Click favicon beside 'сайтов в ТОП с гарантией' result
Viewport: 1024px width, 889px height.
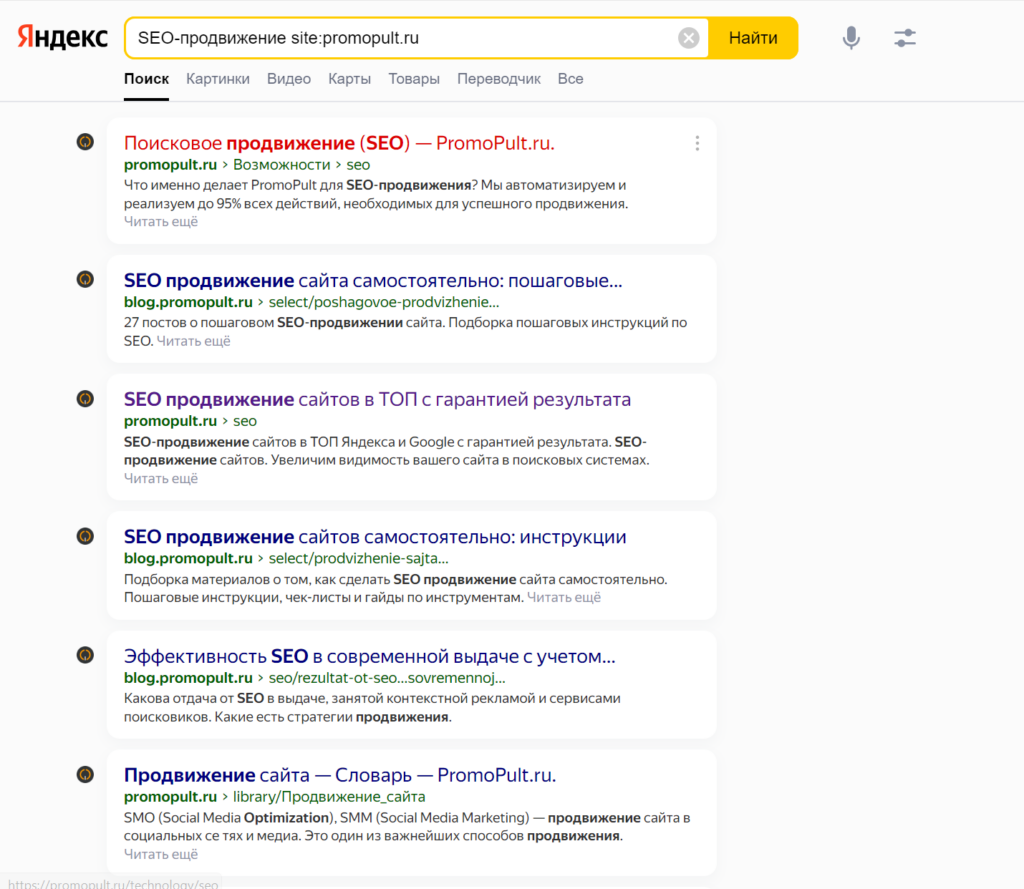85,398
